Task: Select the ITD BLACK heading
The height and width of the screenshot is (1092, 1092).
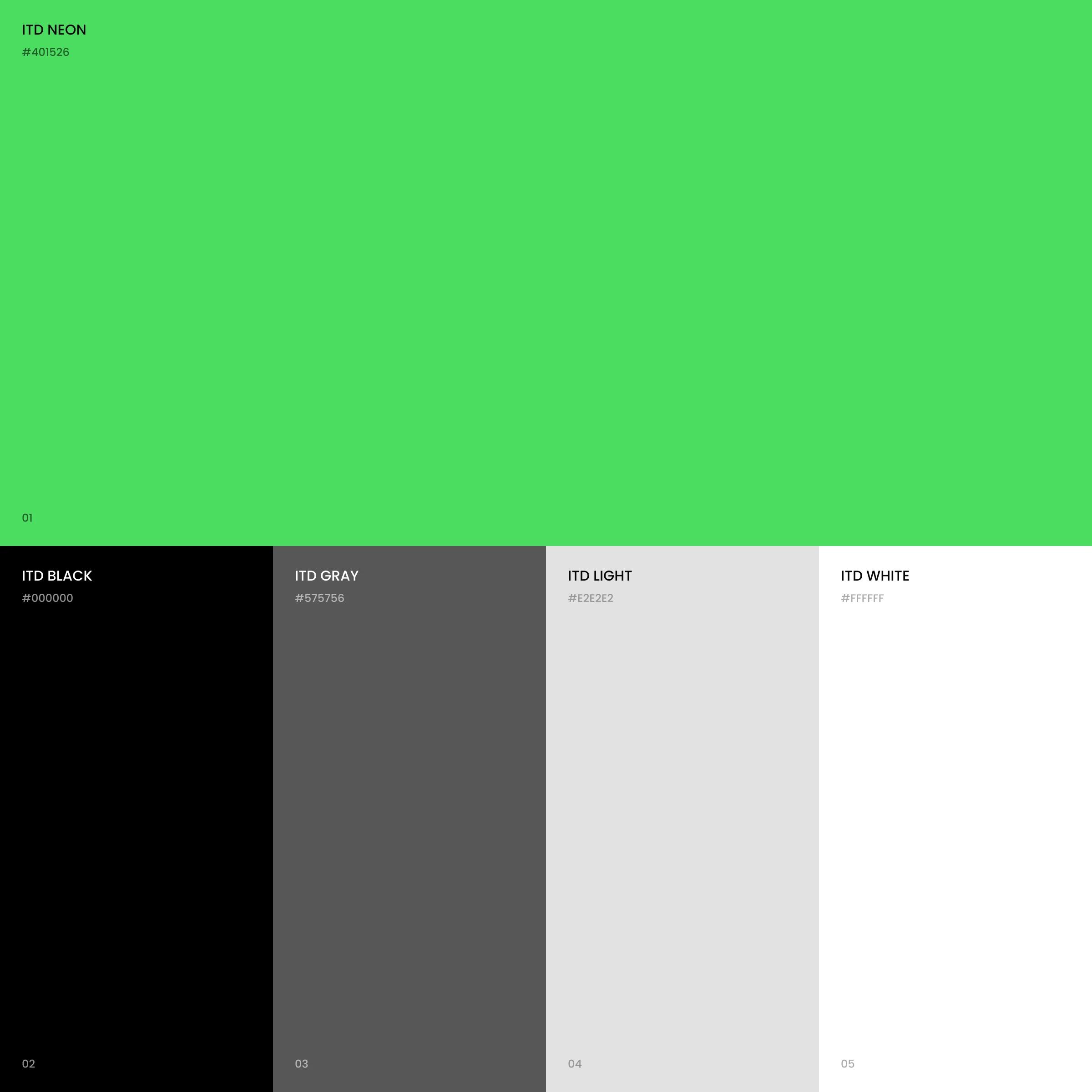Action: coord(56,576)
